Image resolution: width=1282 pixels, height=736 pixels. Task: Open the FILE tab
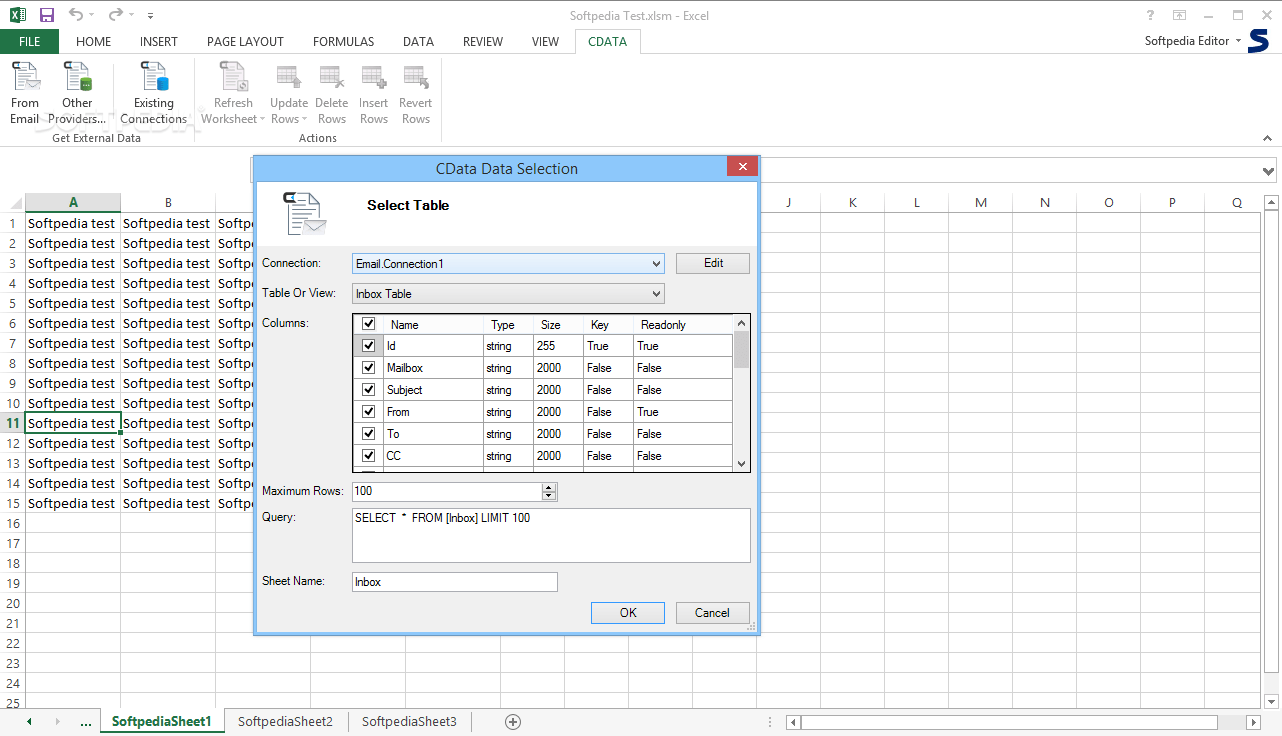click(x=29, y=42)
